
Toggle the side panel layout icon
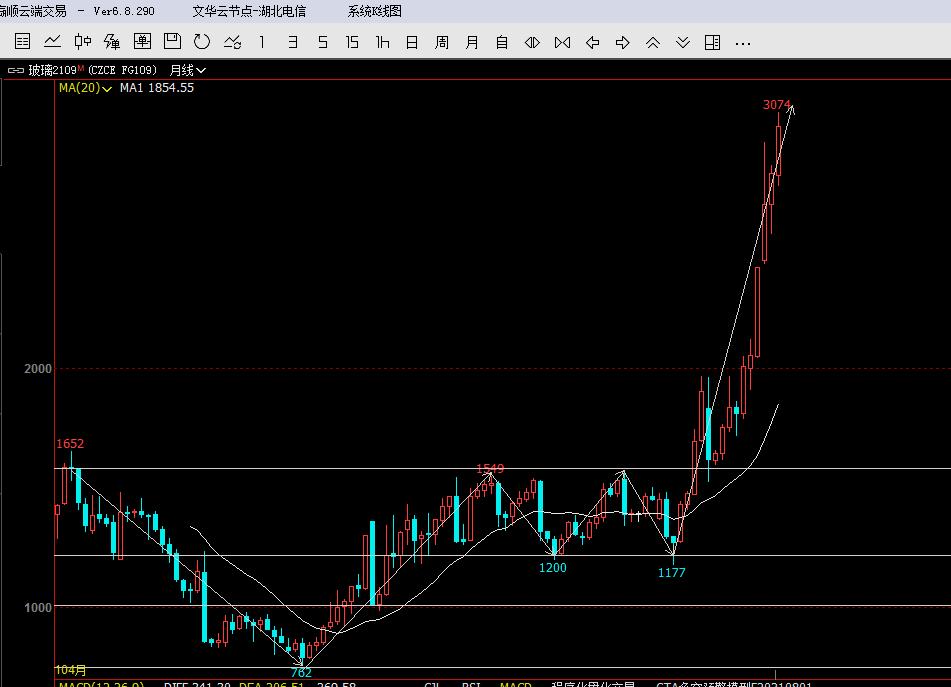(713, 42)
